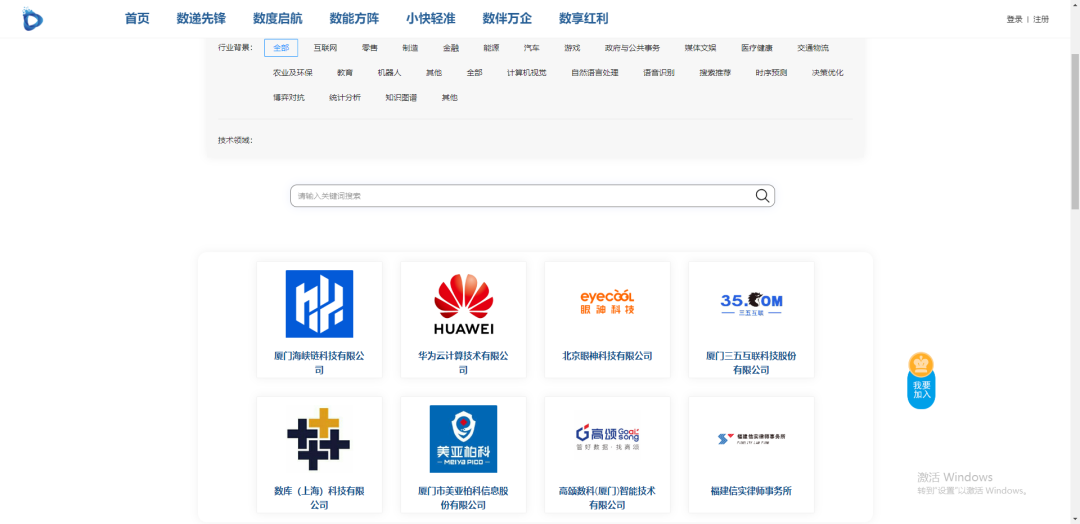
Task: Select 其他 filter beside 机器人
Action: [434, 72]
